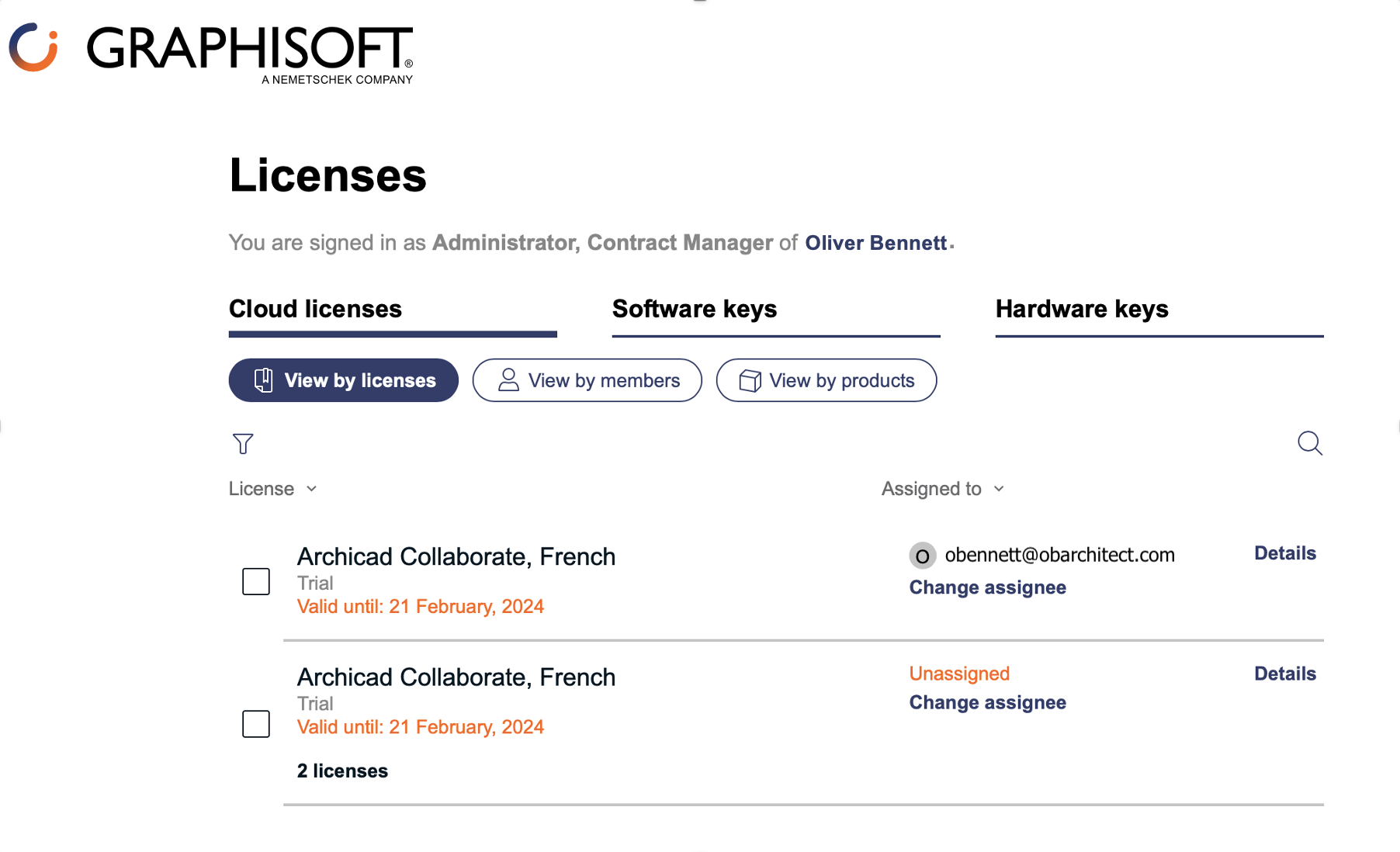Click Change assignee for the unassigned license

[986, 702]
